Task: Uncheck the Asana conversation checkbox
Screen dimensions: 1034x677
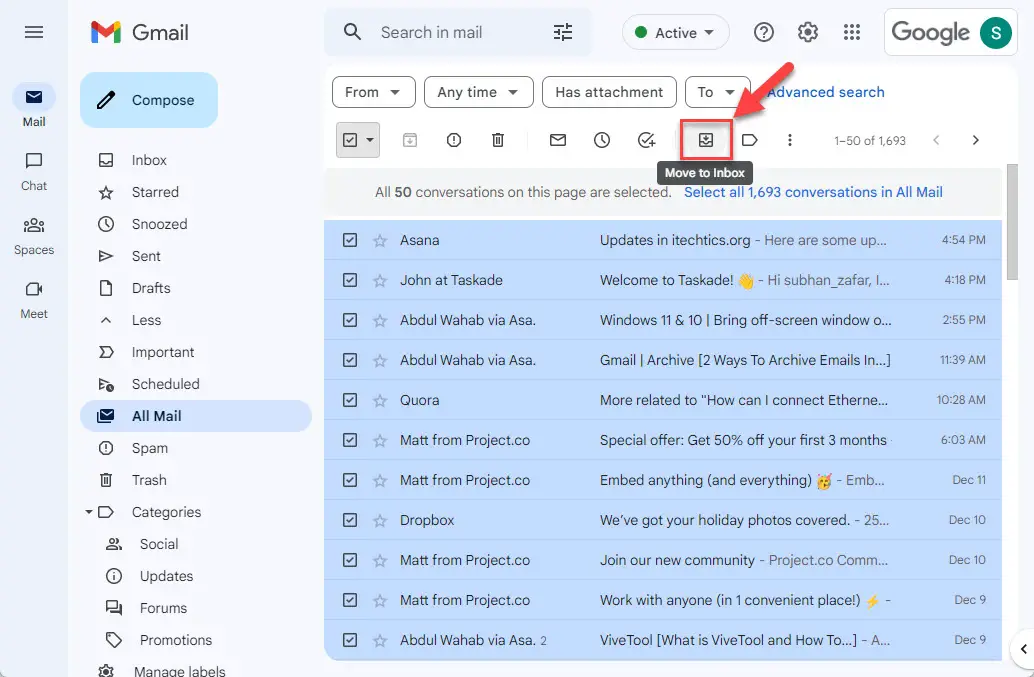Action: [x=350, y=240]
